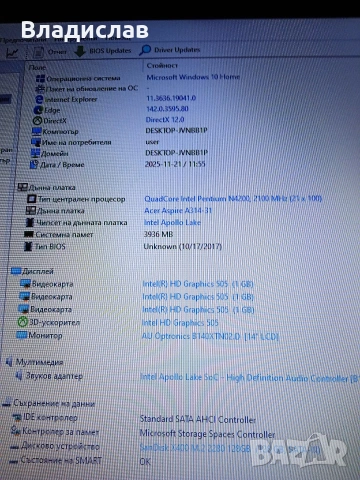Select the Microsoft Storage Spaces Controller value
Viewport: 360px width, 480px height.
click(x=207, y=434)
